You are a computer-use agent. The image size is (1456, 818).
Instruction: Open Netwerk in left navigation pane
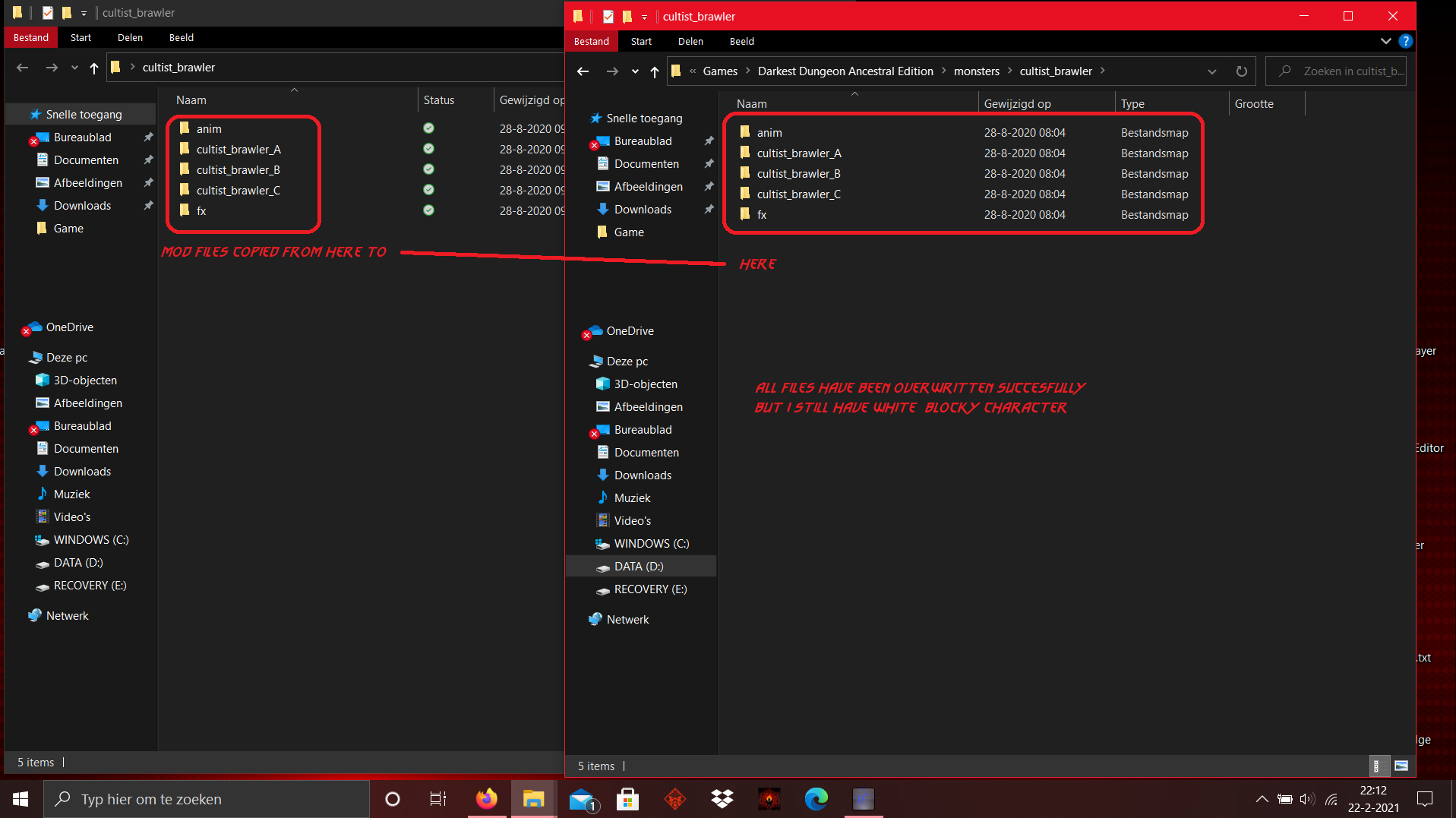coord(67,616)
